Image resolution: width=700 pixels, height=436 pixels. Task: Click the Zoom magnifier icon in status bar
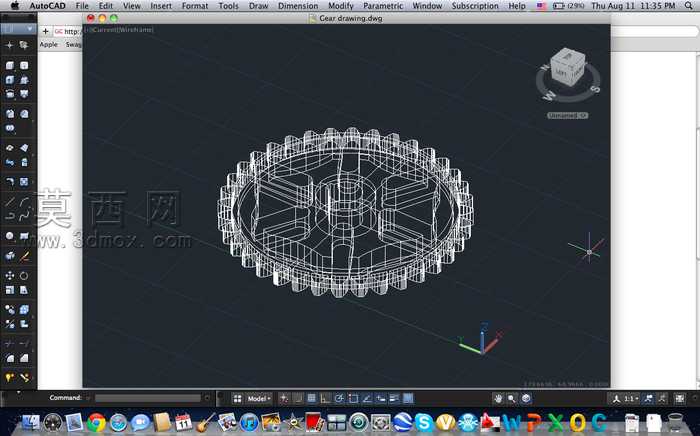(x=512, y=399)
